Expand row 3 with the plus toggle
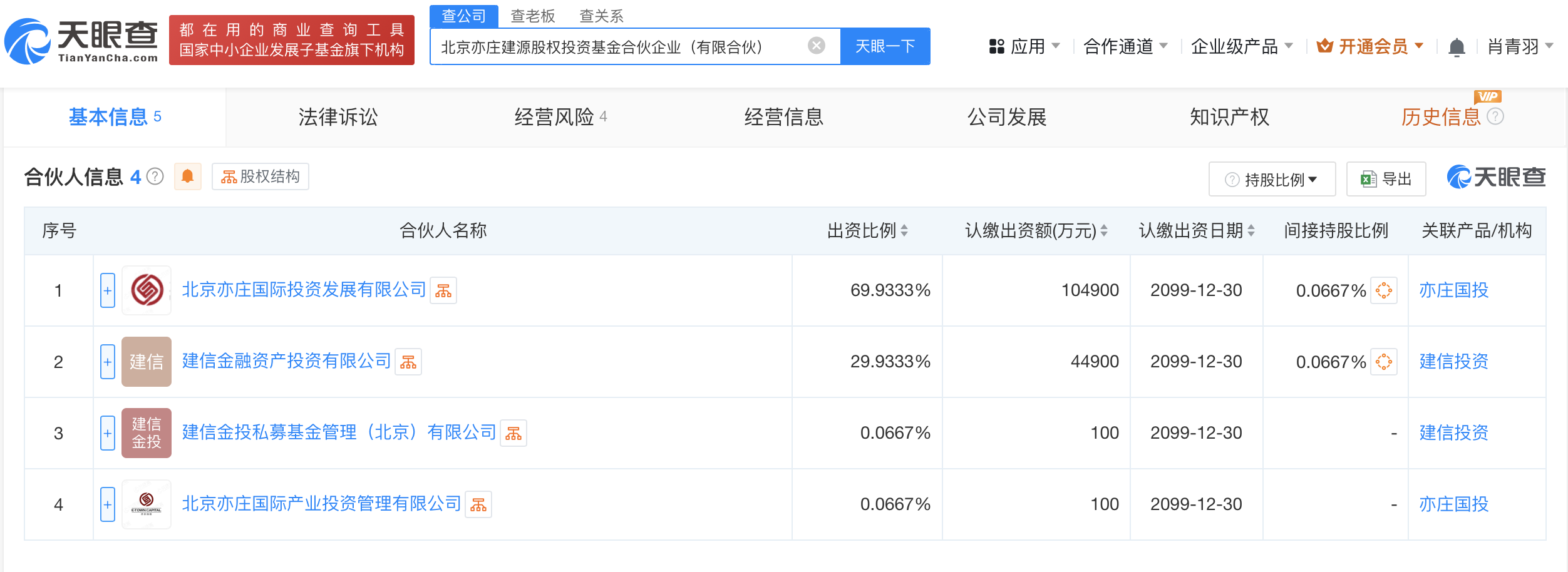The image size is (1568, 572). point(108,433)
